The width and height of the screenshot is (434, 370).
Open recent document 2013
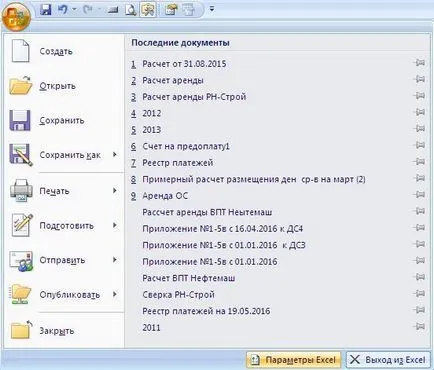coord(152,130)
